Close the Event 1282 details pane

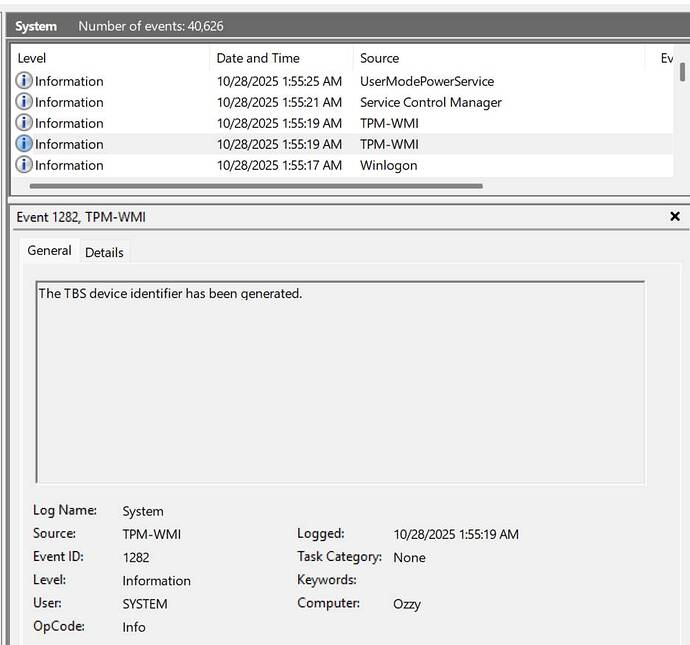pyautogui.click(x=675, y=216)
